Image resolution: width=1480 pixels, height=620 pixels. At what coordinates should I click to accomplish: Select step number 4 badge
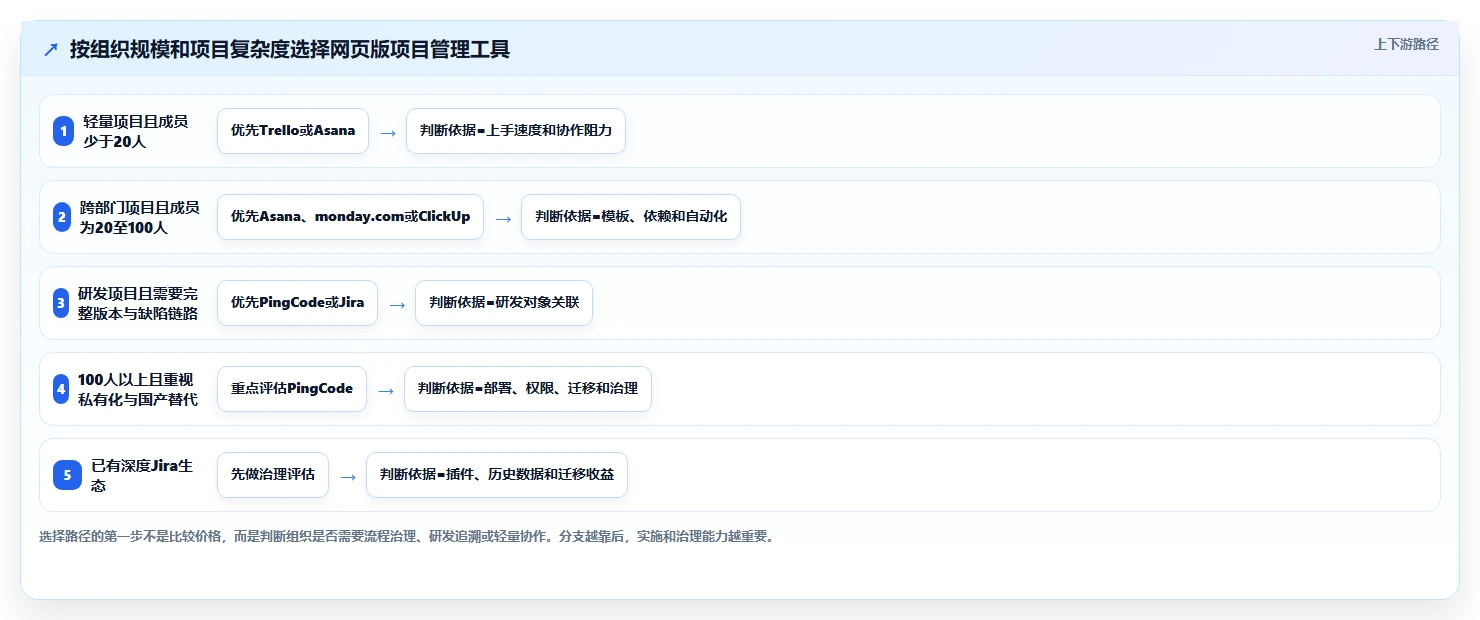pyautogui.click(x=61, y=389)
